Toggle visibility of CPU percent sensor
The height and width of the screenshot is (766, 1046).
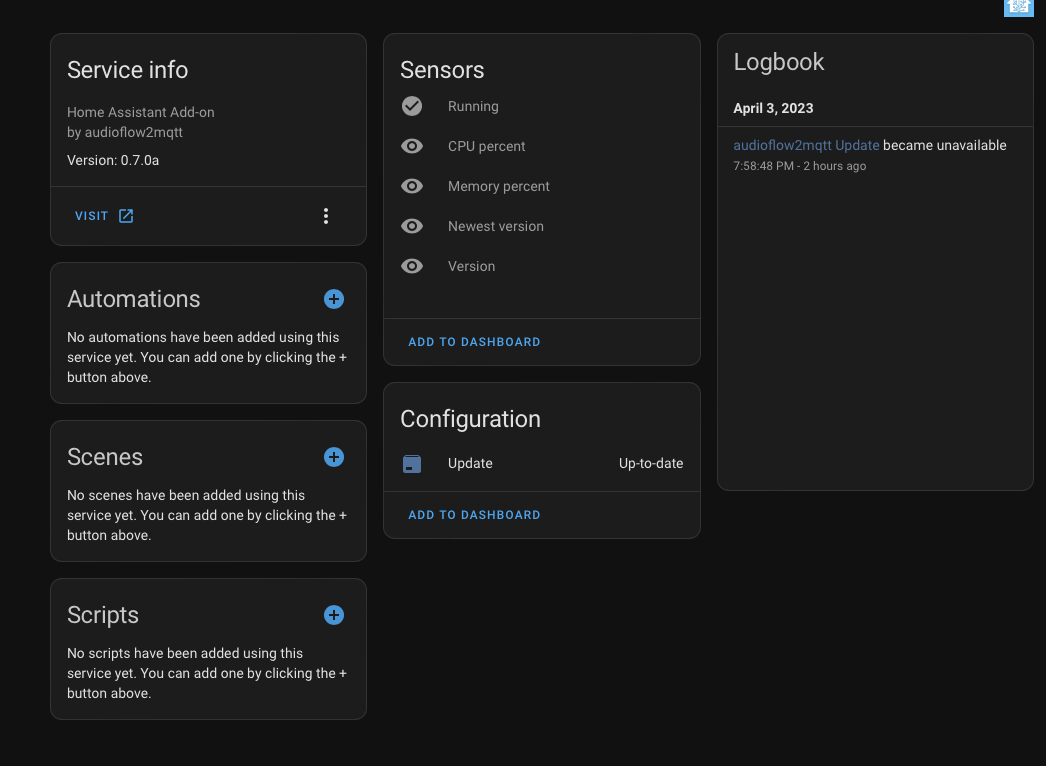(x=411, y=146)
